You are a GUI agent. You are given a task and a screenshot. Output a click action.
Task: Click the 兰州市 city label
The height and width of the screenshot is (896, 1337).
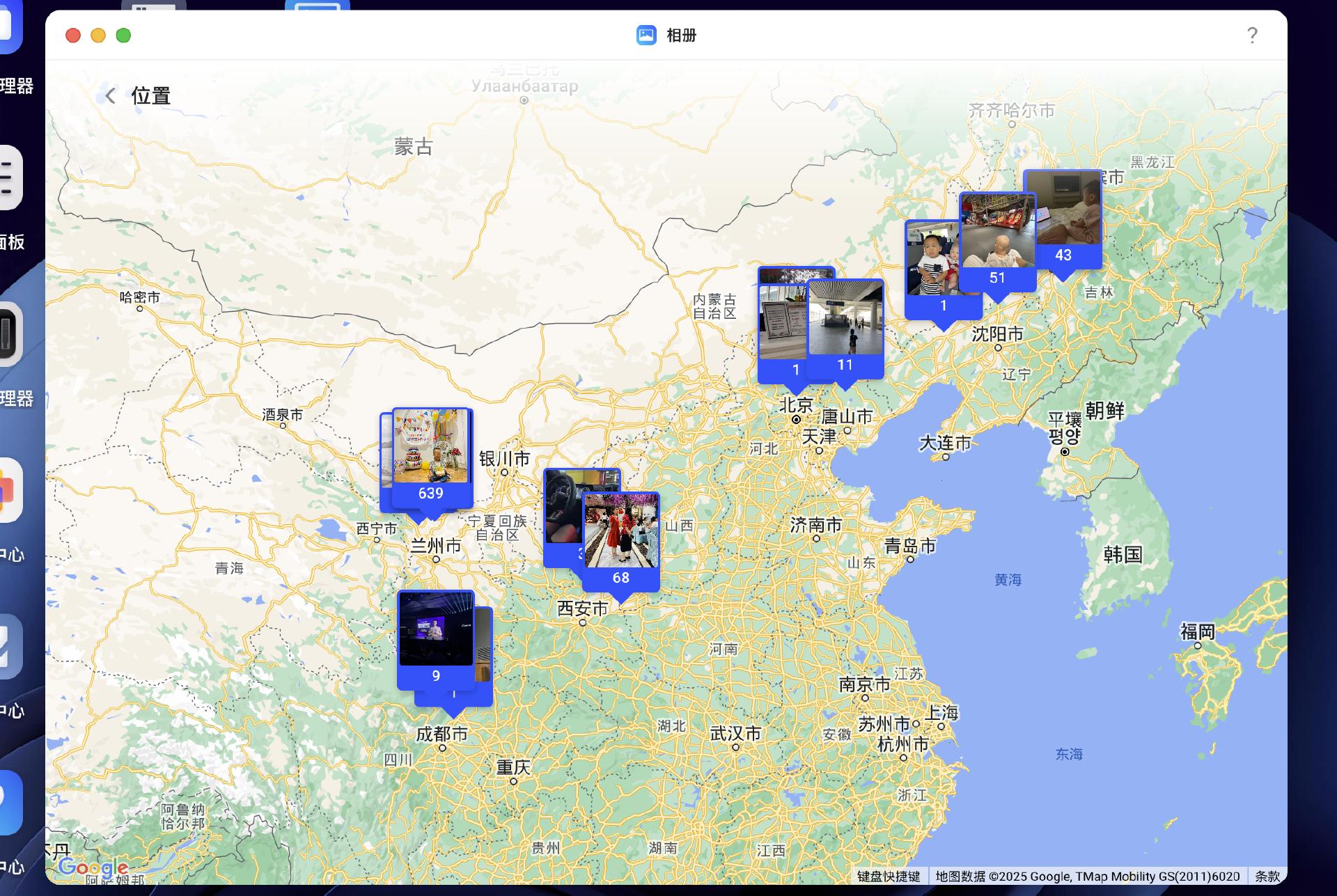(436, 546)
